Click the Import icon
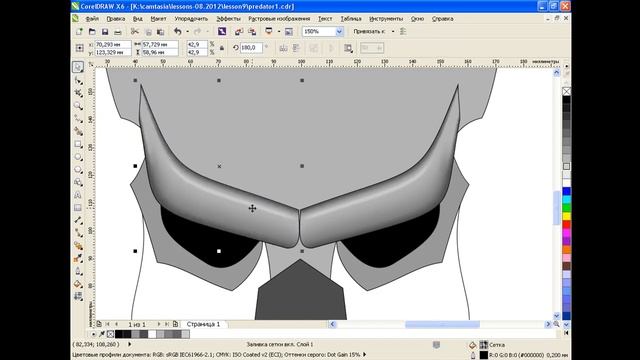 click(239, 31)
